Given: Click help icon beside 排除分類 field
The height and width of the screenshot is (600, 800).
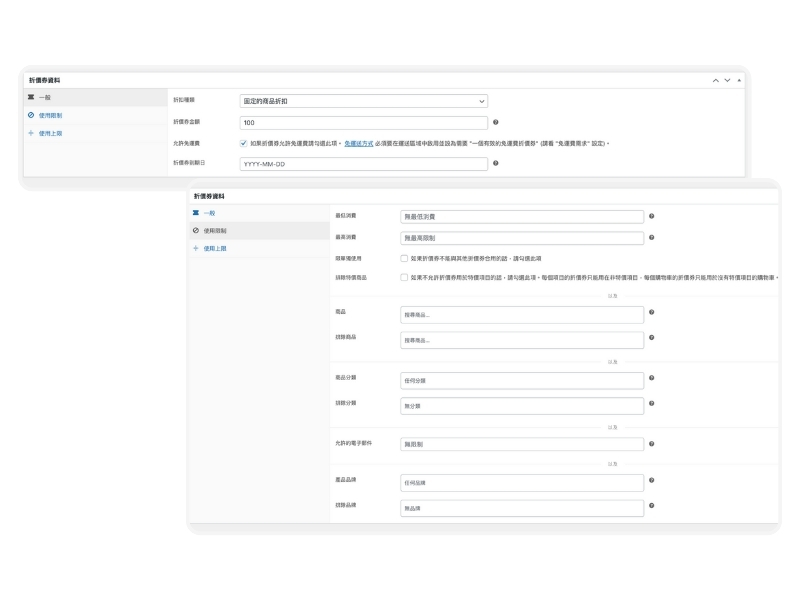Looking at the screenshot, I should point(652,403).
